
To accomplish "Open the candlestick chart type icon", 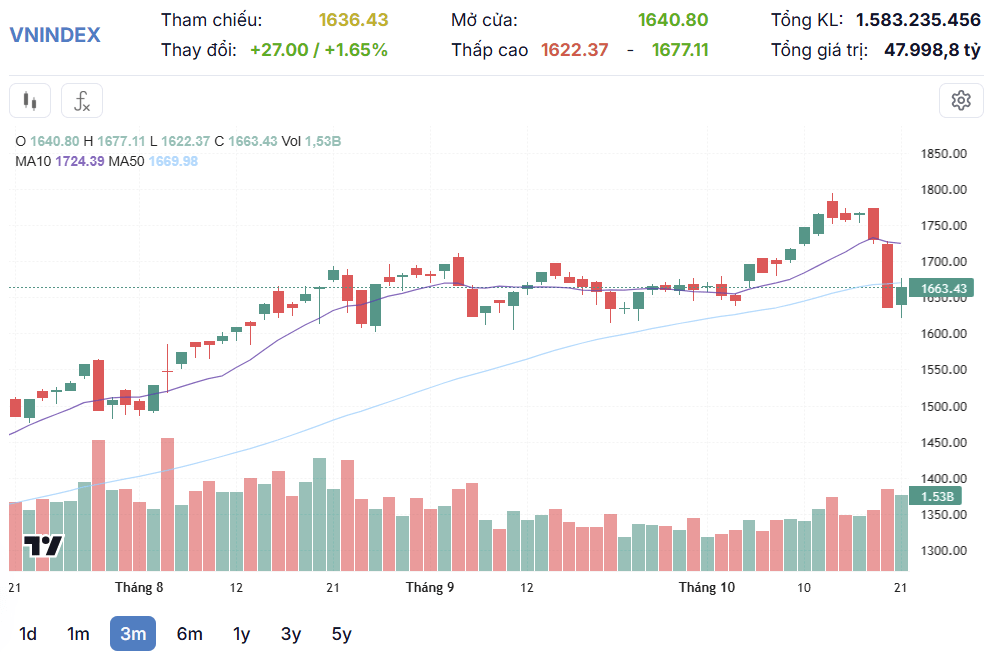I will (x=30, y=101).
